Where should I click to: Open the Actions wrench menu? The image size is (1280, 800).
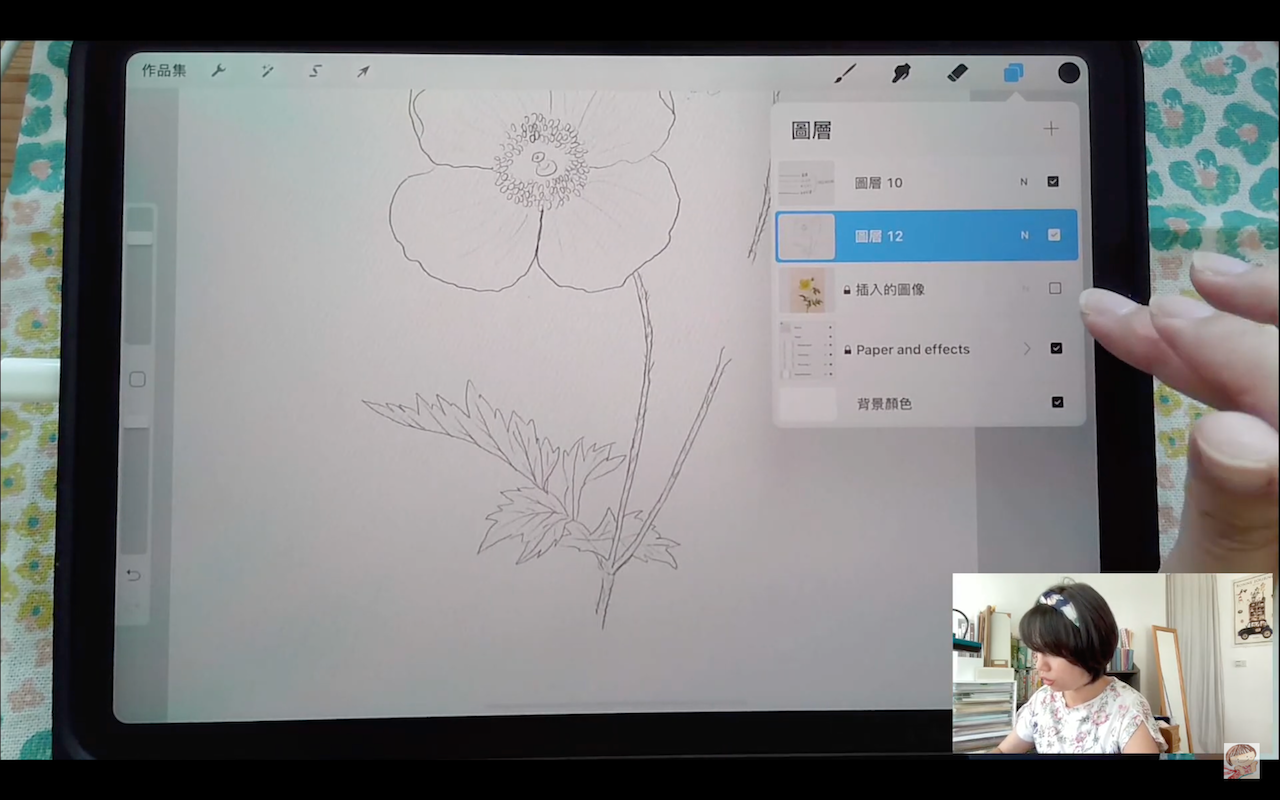[218, 71]
